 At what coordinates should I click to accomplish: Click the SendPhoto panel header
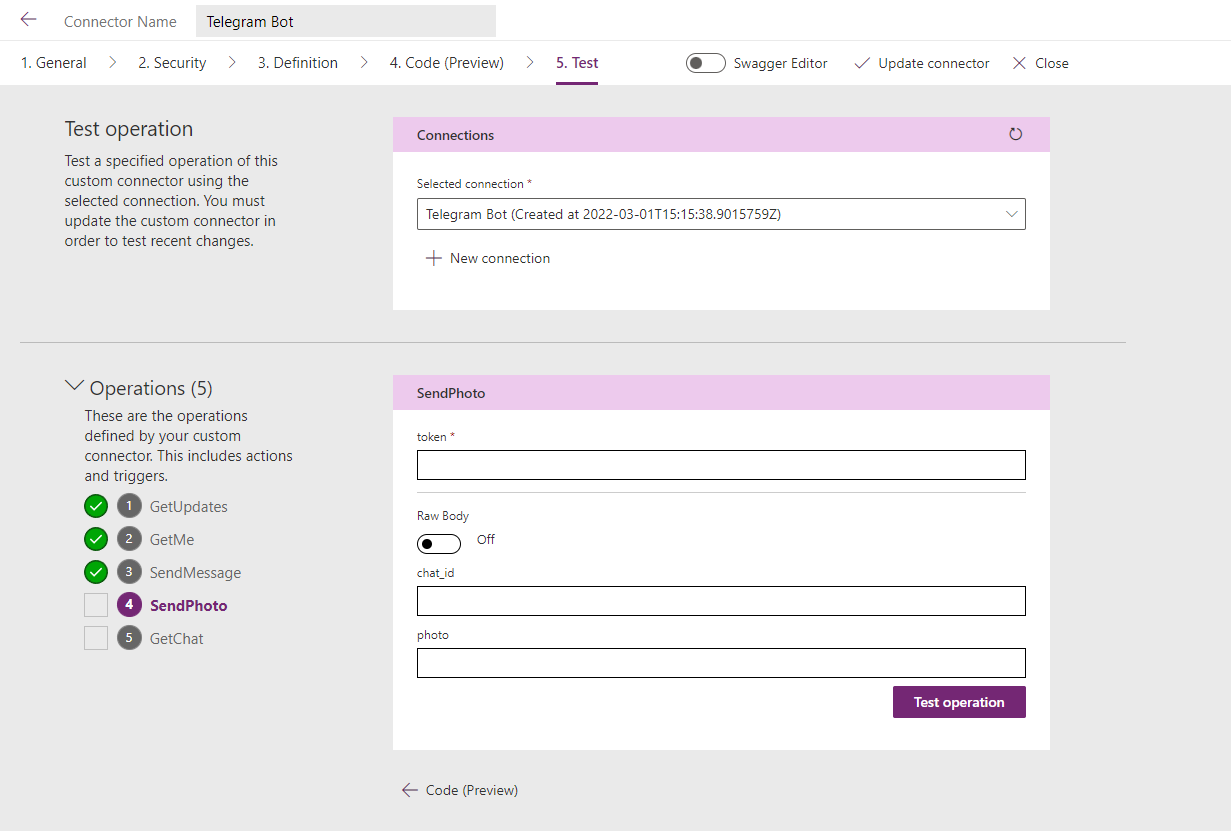(x=721, y=393)
